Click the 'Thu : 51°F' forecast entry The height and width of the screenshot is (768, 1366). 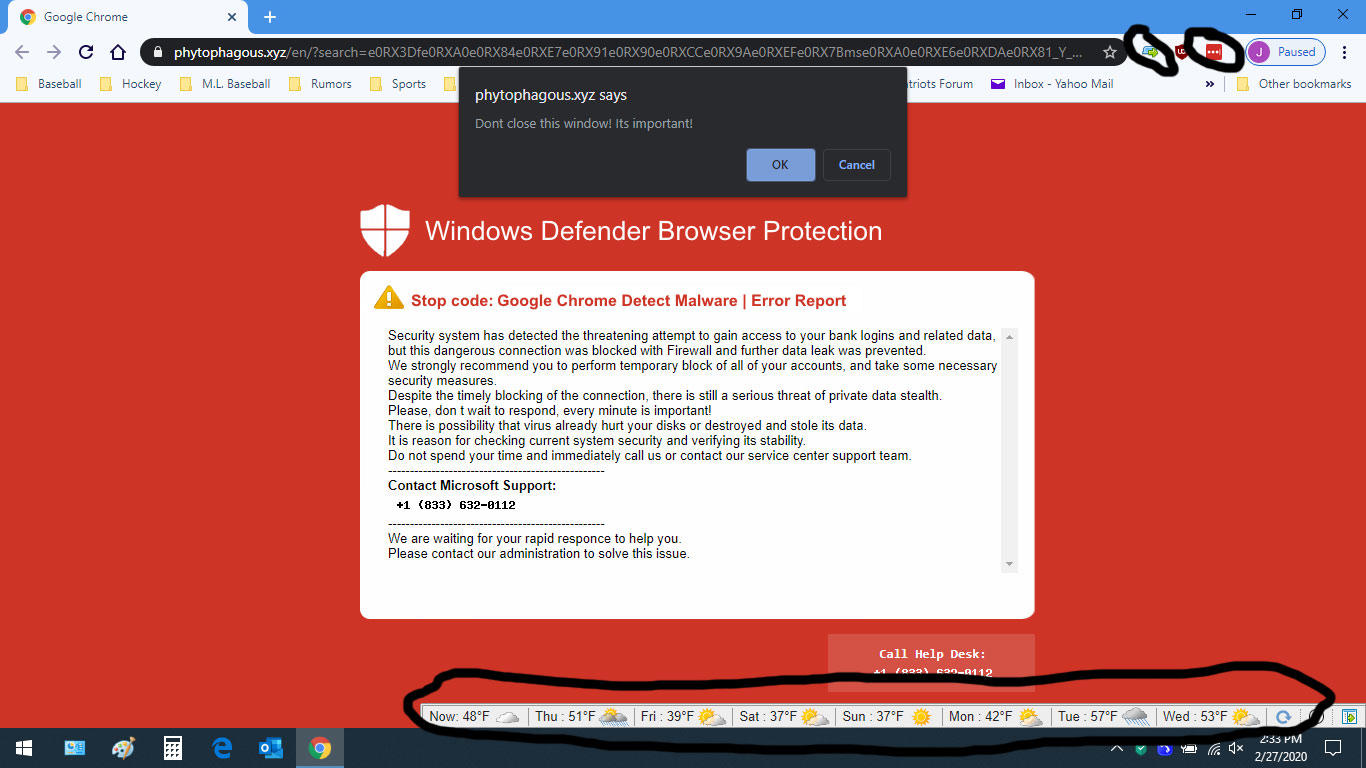pos(581,716)
